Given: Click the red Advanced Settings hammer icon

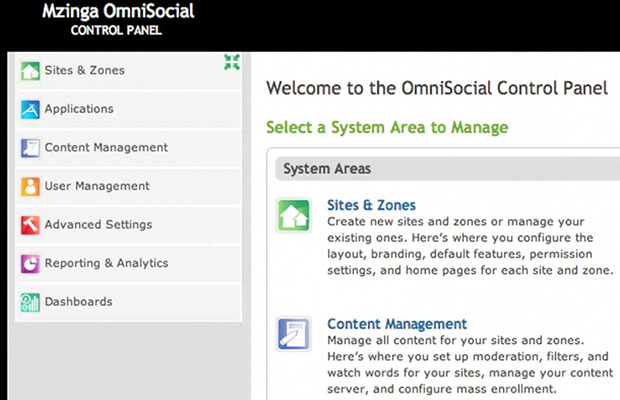Looking at the screenshot, I should pyautogui.click(x=30, y=225).
